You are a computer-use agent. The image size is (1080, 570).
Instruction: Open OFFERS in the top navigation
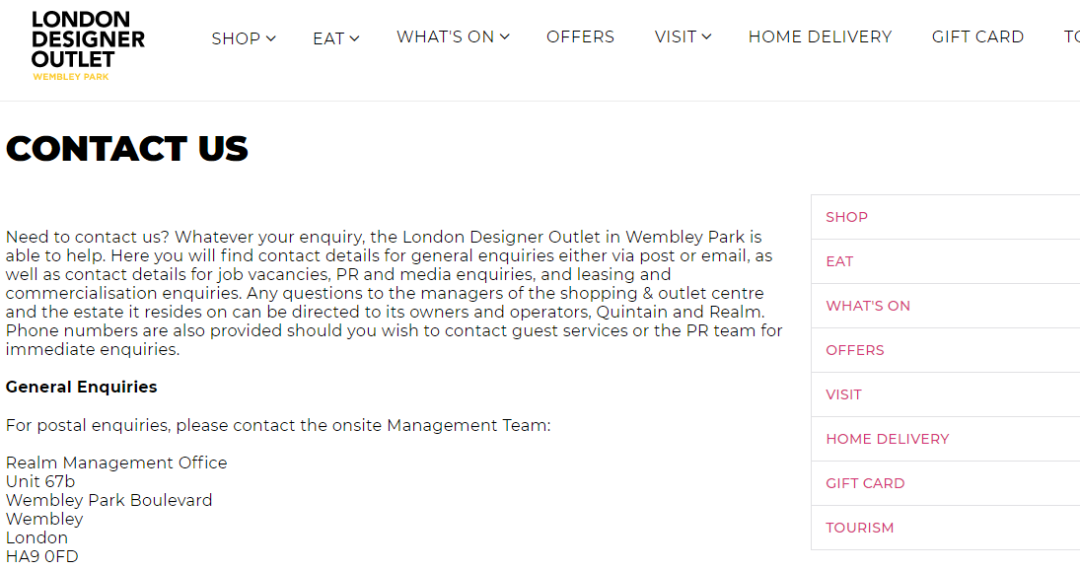pos(580,36)
